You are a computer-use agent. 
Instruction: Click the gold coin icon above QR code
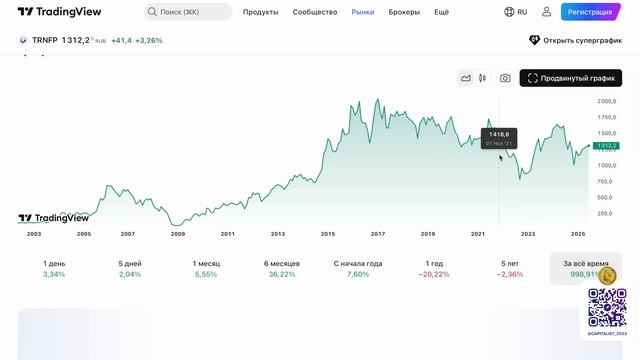(607, 276)
